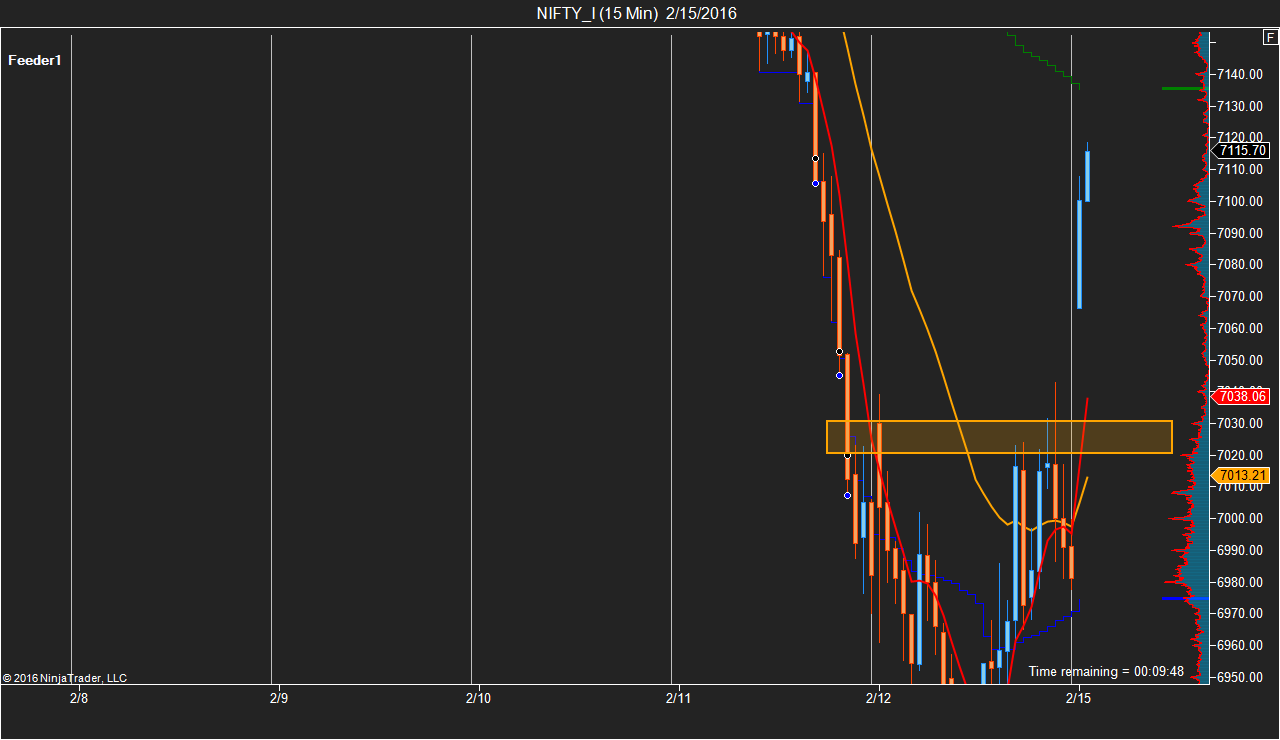
Task: Click the Feeder1 label
Action: click(x=35, y=60)
